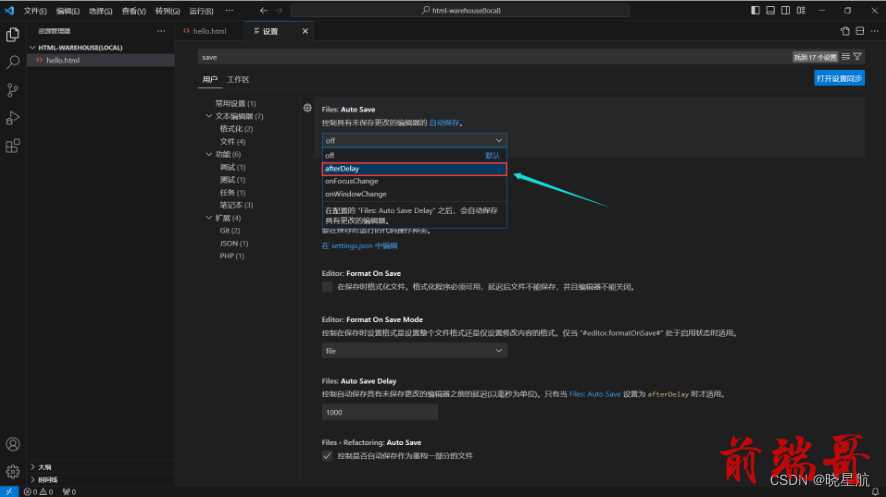Open the 运行(R) menu

[x=201, y=11]
